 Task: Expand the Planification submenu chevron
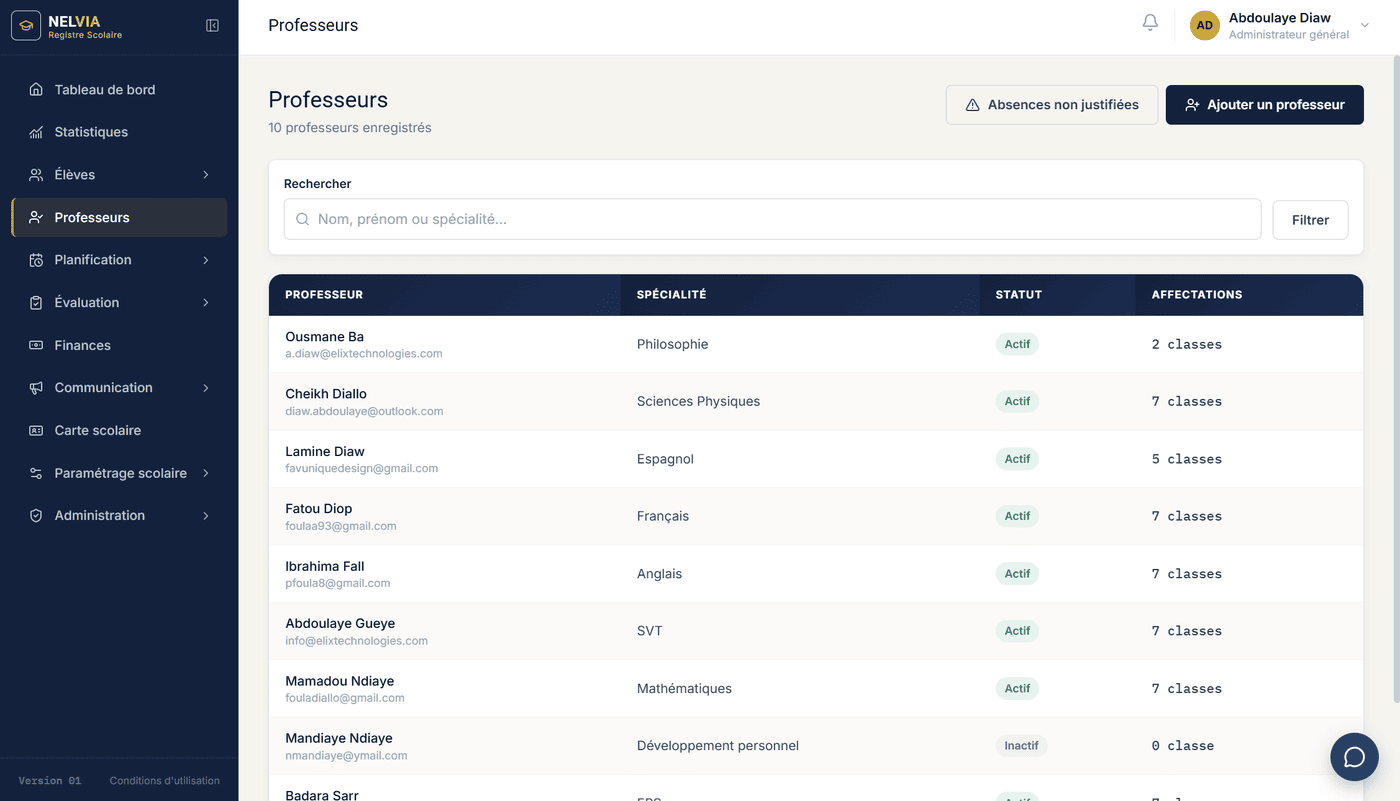206,260
